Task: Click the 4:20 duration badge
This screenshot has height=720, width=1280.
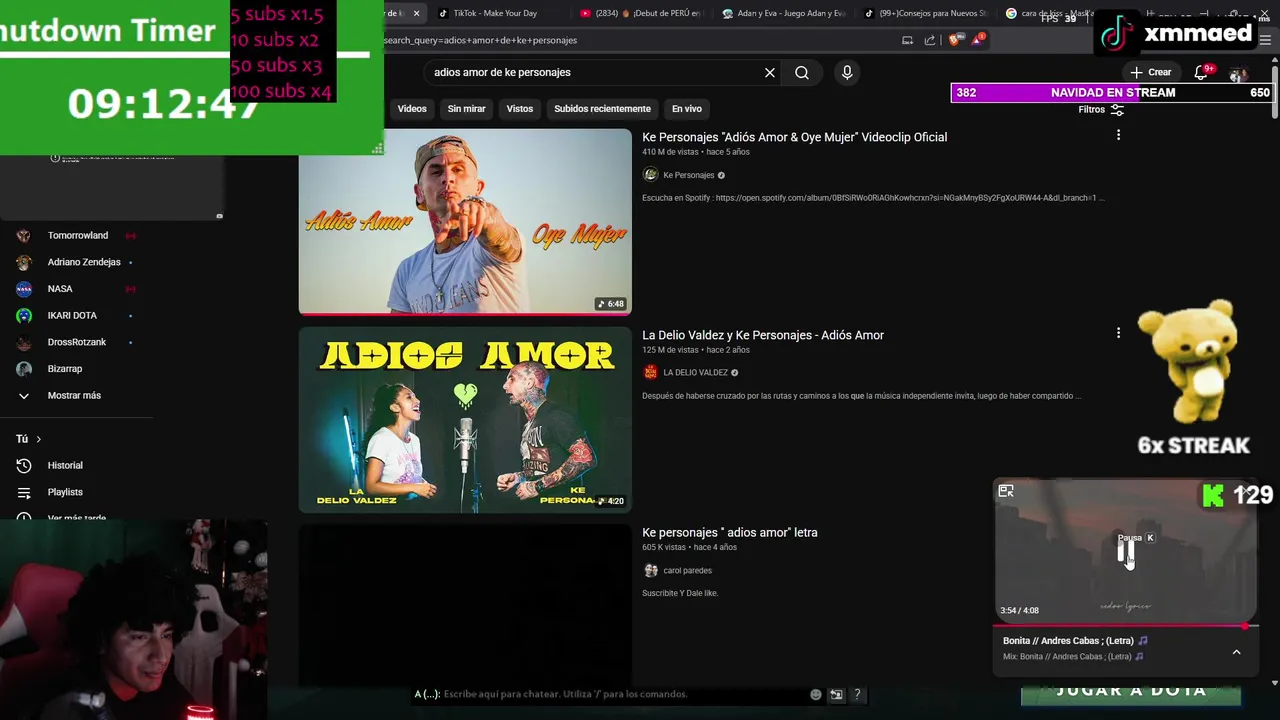Action: point(610,501)
